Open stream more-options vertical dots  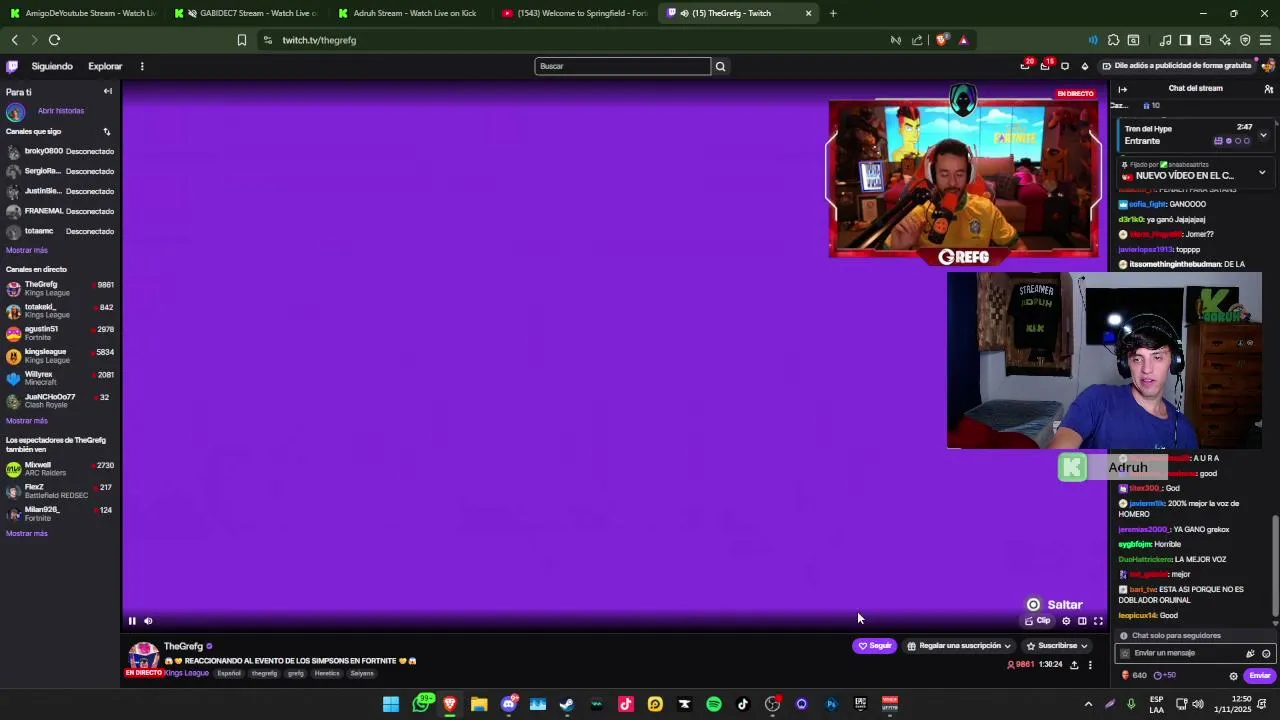tap(1090, 665)
